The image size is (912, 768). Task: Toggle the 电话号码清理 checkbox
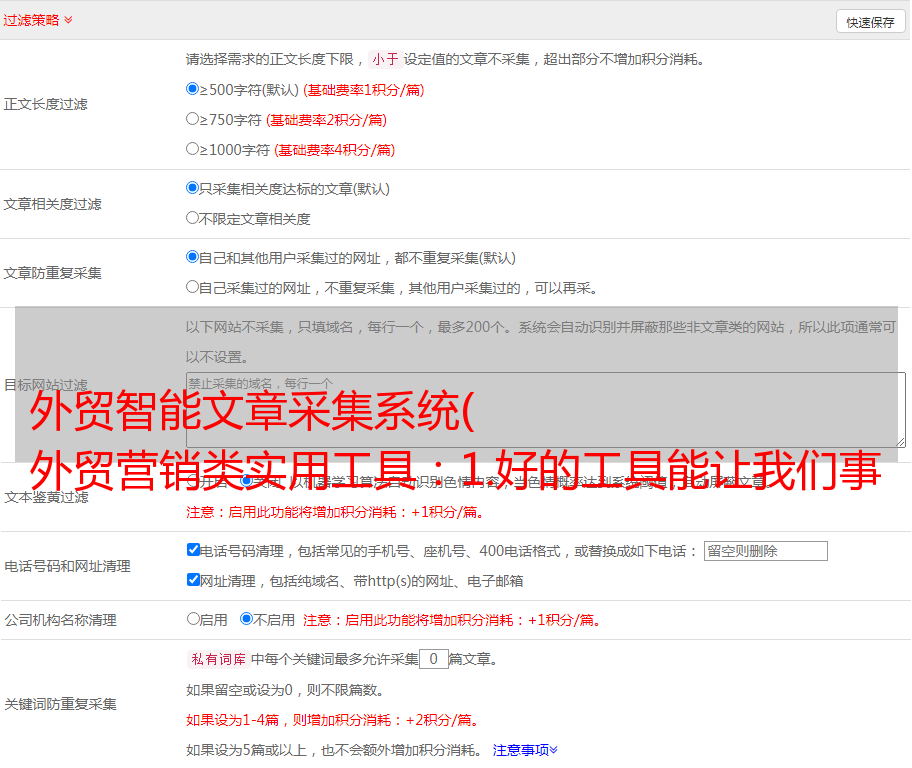click(194, 550)
